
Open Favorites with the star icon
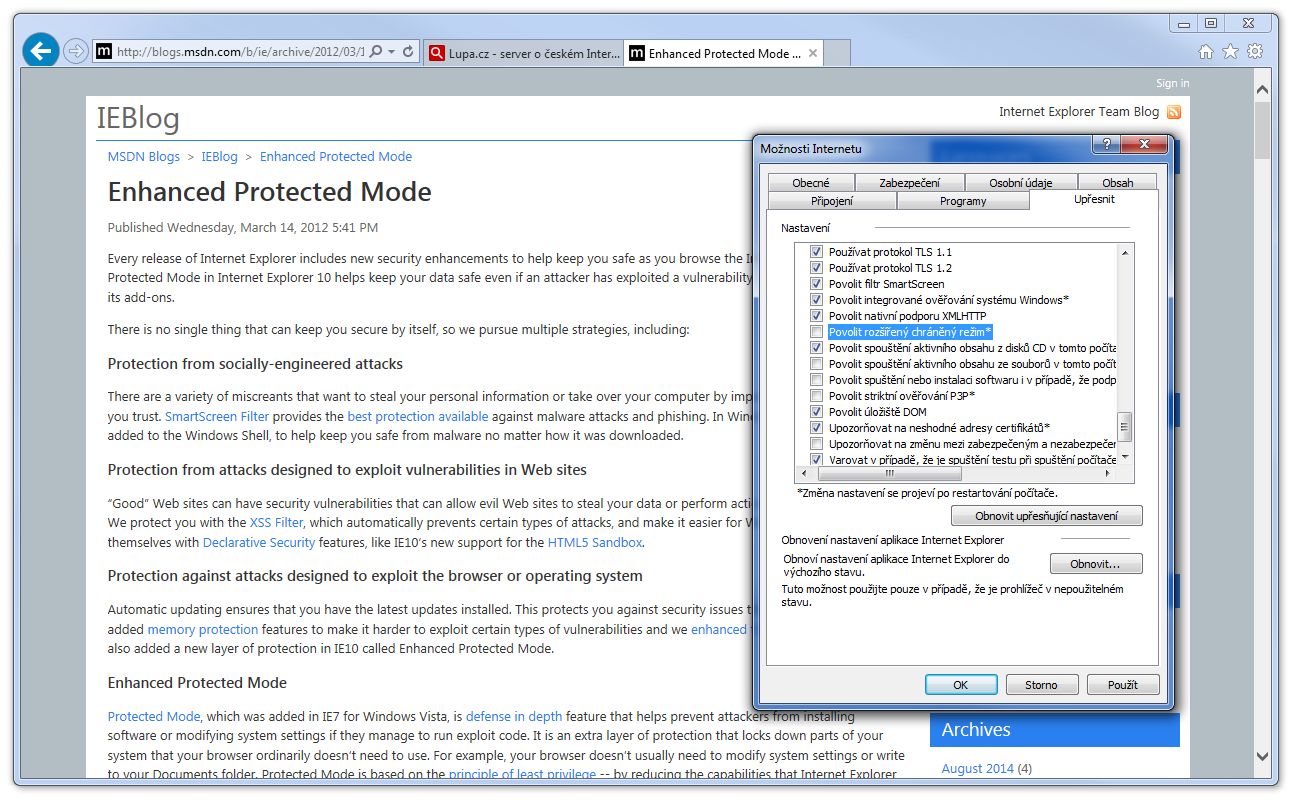[x=1230, y=52]
